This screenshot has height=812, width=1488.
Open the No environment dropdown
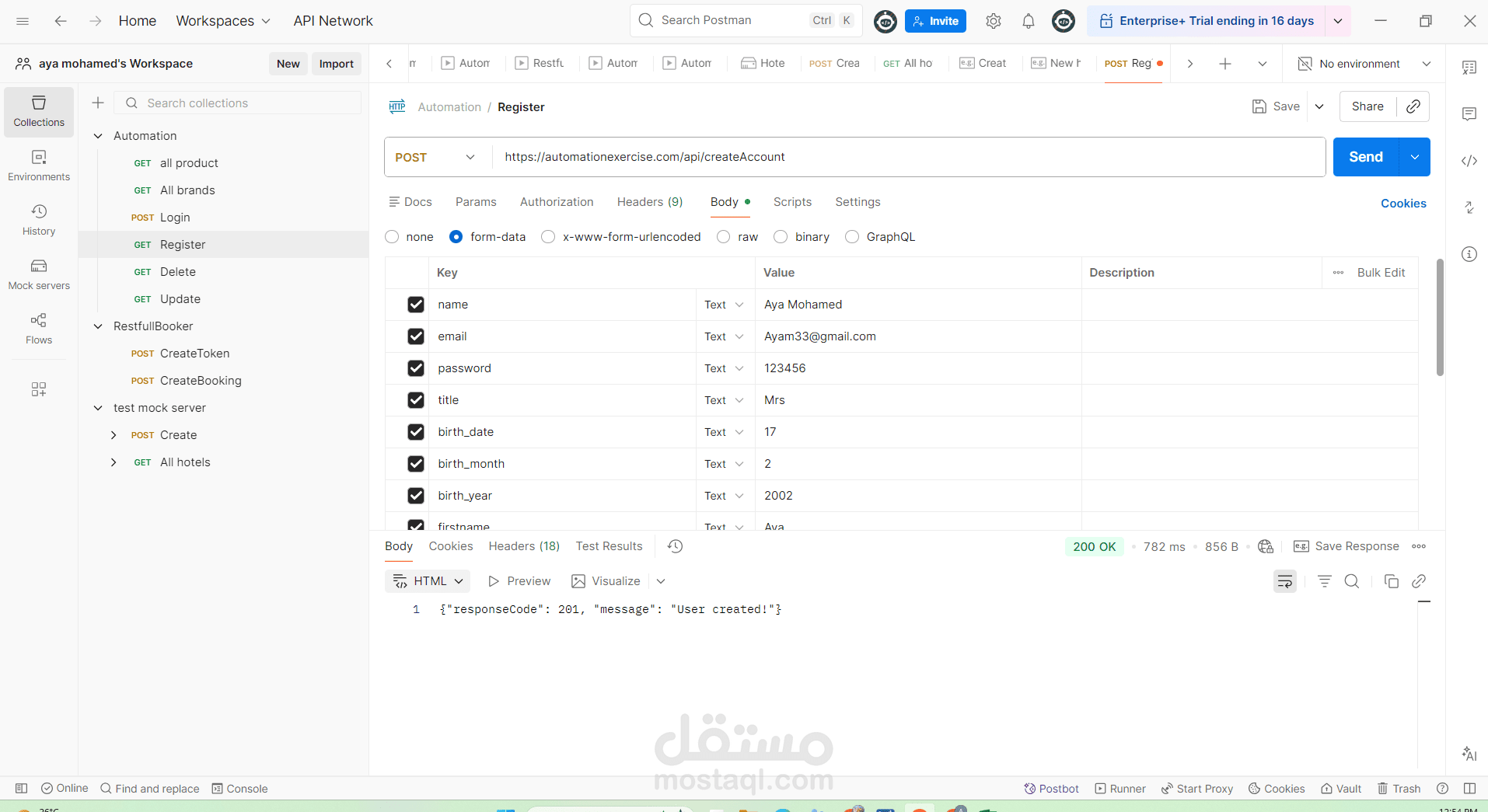(x=1365, y=64)
